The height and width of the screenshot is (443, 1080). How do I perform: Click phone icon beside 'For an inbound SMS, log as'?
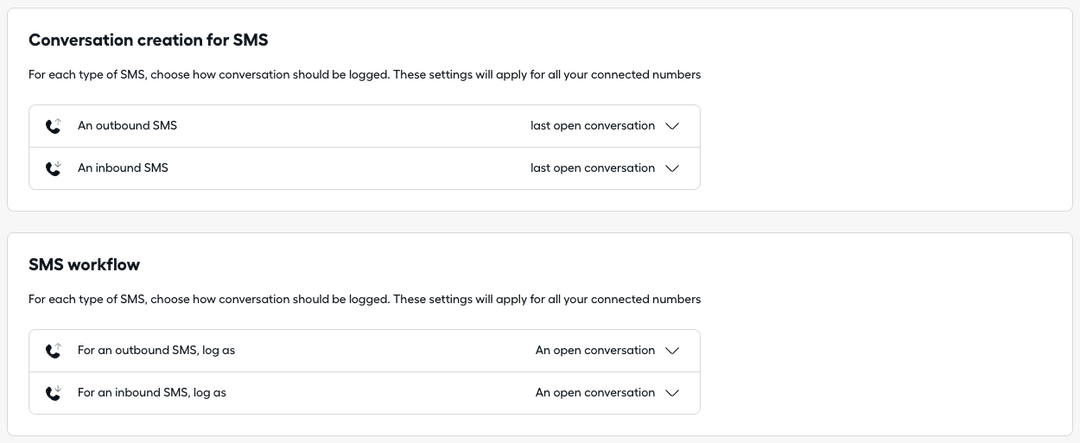pyautogui.click(x=54, y=393)
